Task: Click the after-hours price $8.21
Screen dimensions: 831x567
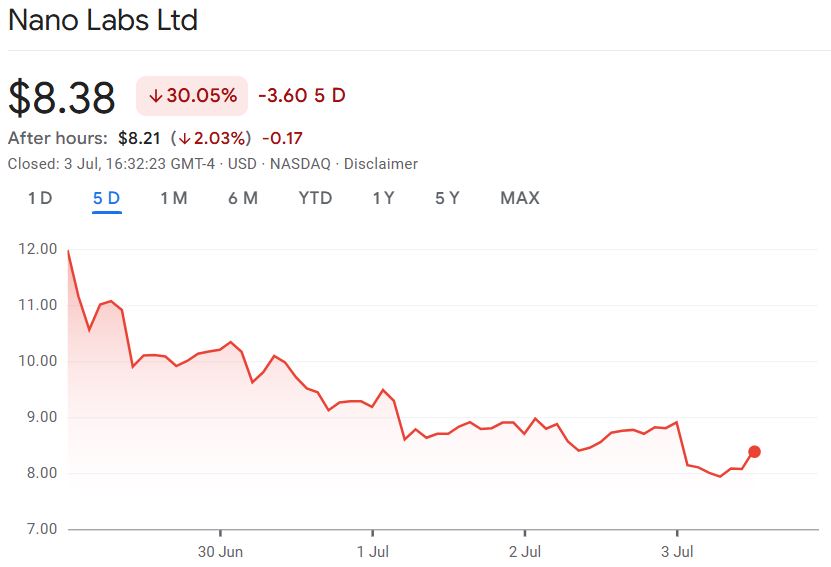Action: click(x=138, y=138)
